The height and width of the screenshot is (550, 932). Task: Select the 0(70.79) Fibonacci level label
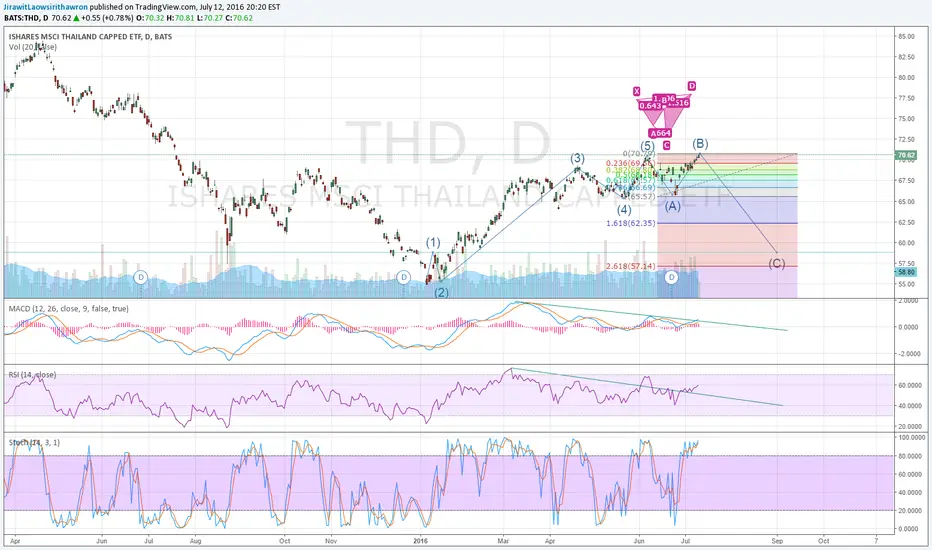click(639, 154)
